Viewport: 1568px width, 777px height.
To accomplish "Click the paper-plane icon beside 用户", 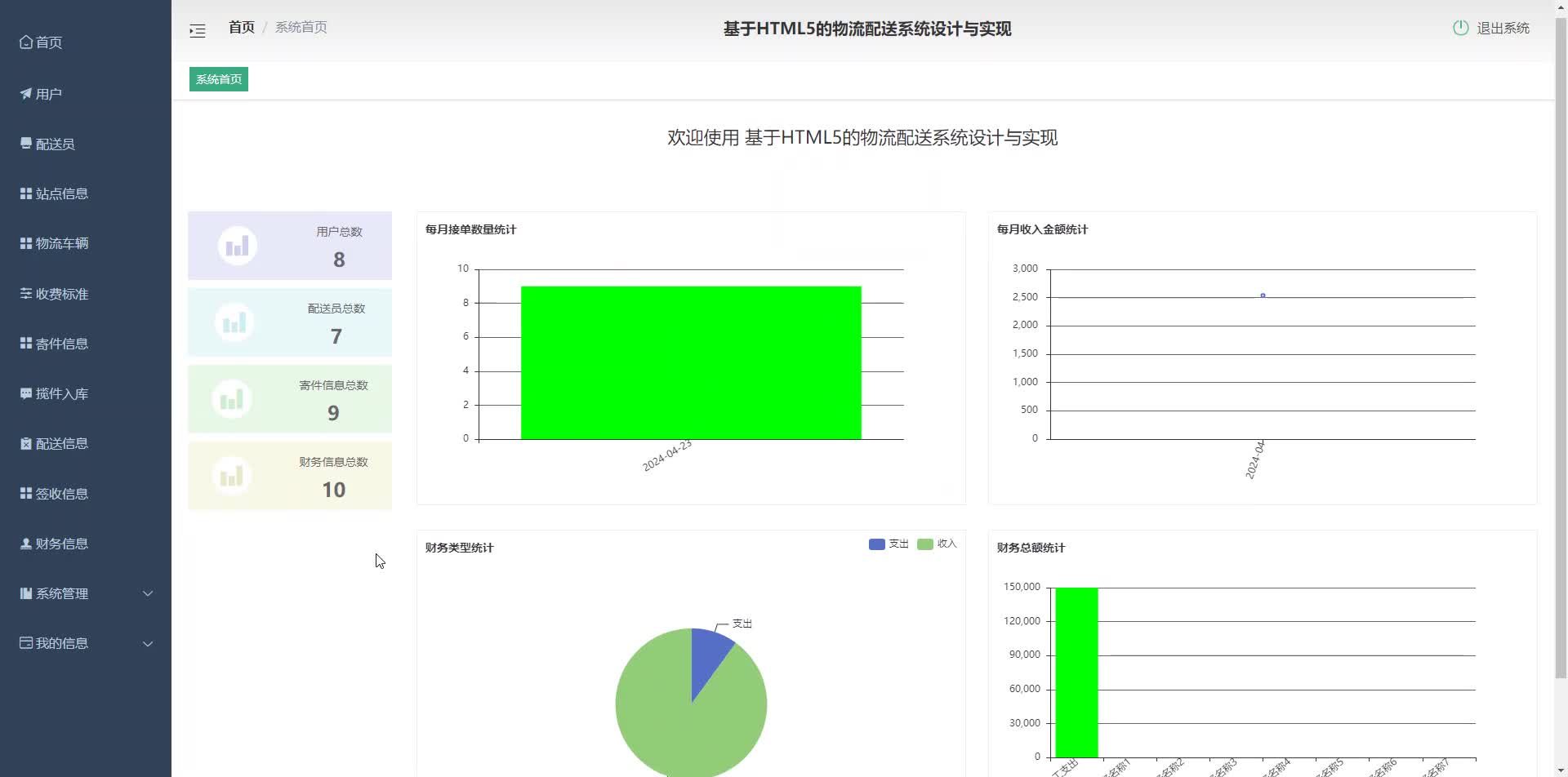I will point(26,94).
